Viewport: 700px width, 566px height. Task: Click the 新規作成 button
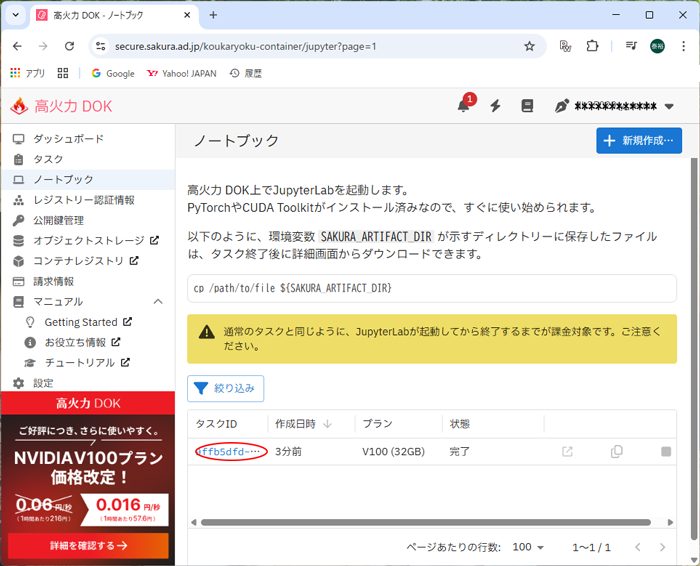point(639,141)
